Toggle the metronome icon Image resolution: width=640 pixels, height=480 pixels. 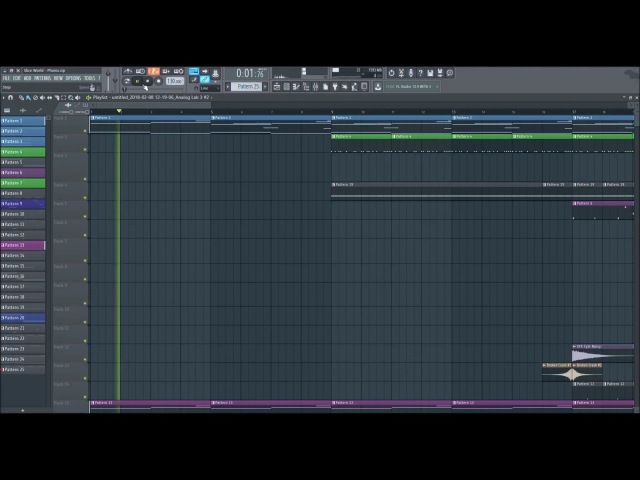point(128,71)
